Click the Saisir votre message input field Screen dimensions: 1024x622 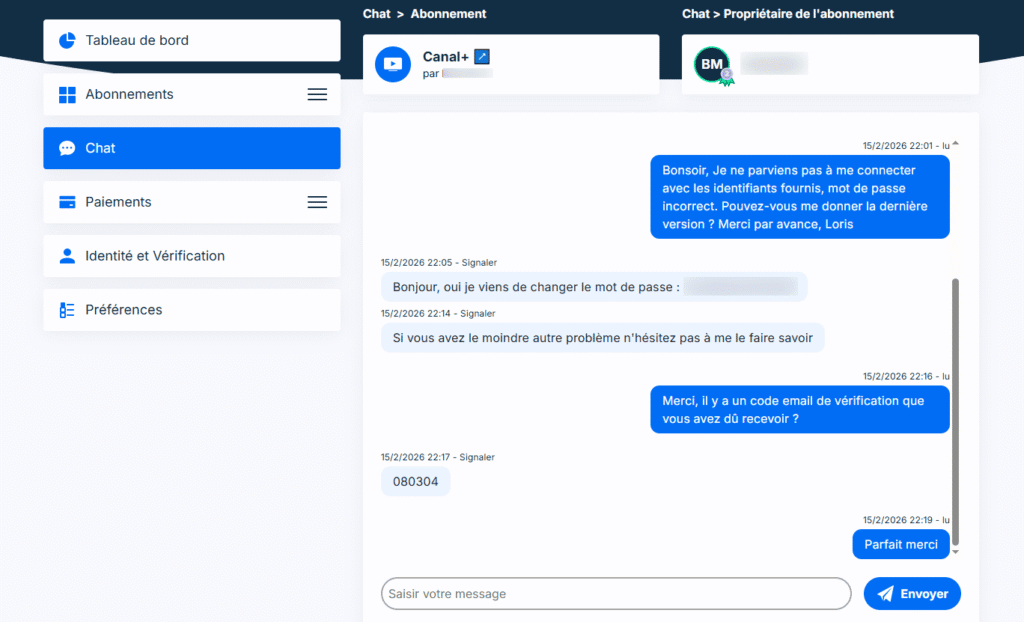tap(615, 593)
